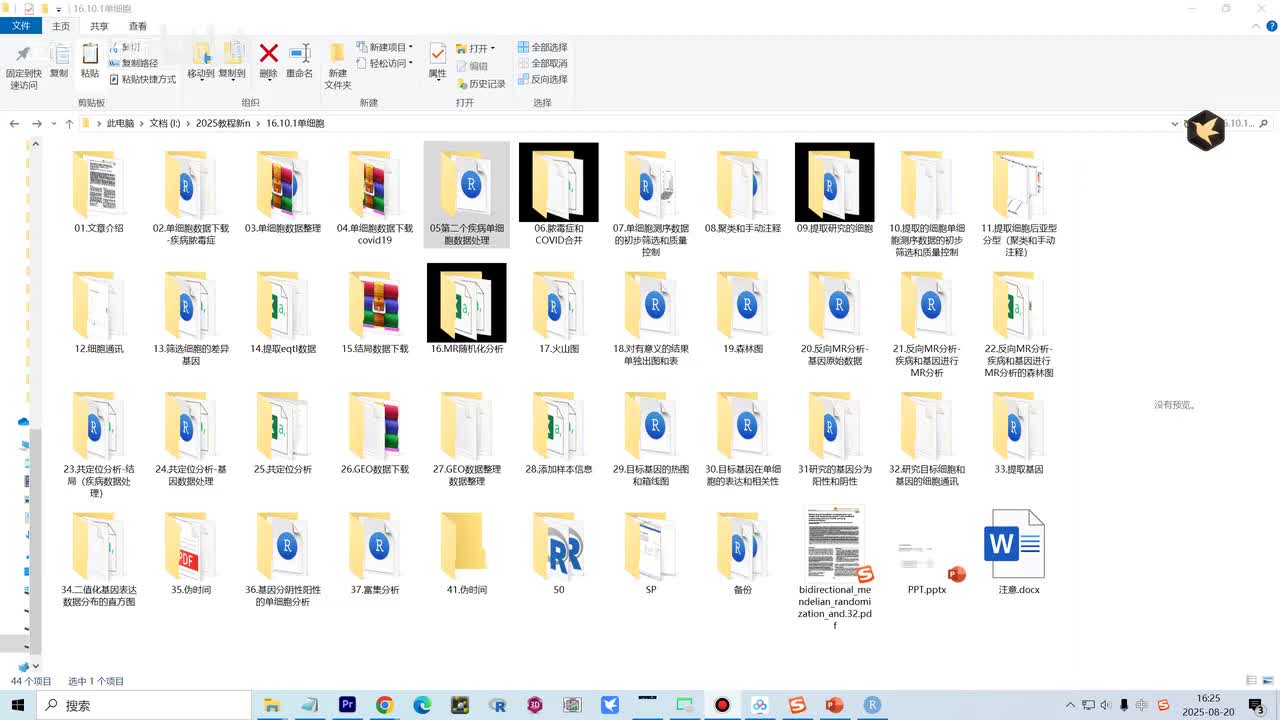1280x720 pixels.
Task: Navigate to 文档 (I:) in the address bar
Action: click(x=165, y=123)
